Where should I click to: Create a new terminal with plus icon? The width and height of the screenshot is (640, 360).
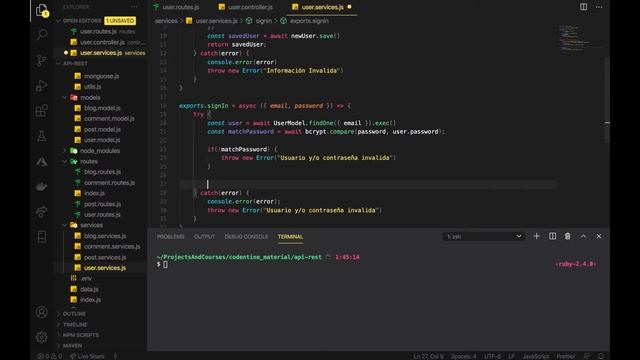[x=536, y=236]
